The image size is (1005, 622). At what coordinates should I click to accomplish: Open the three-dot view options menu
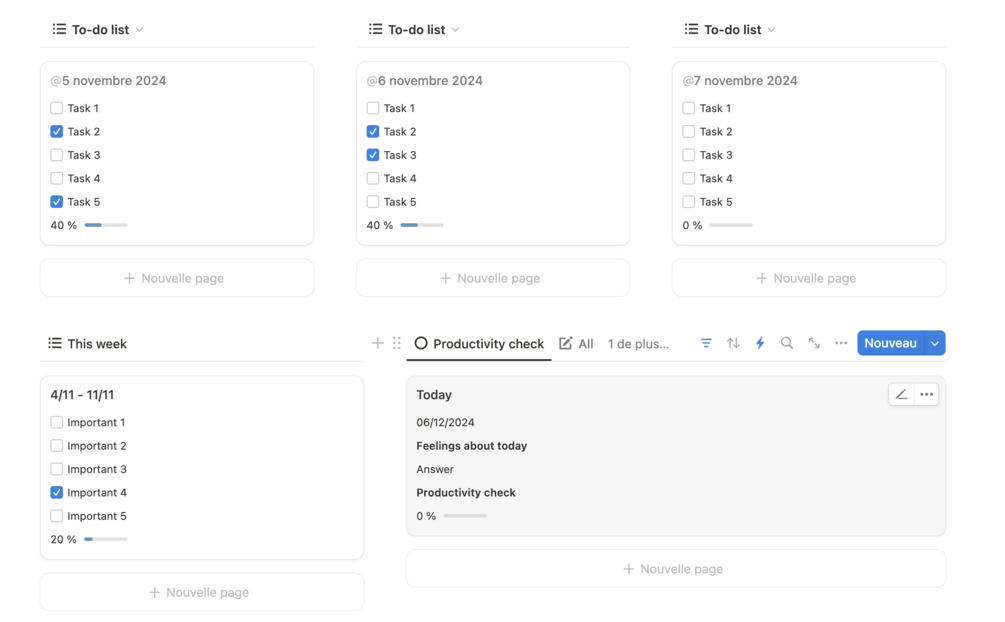tap(841, 343)
